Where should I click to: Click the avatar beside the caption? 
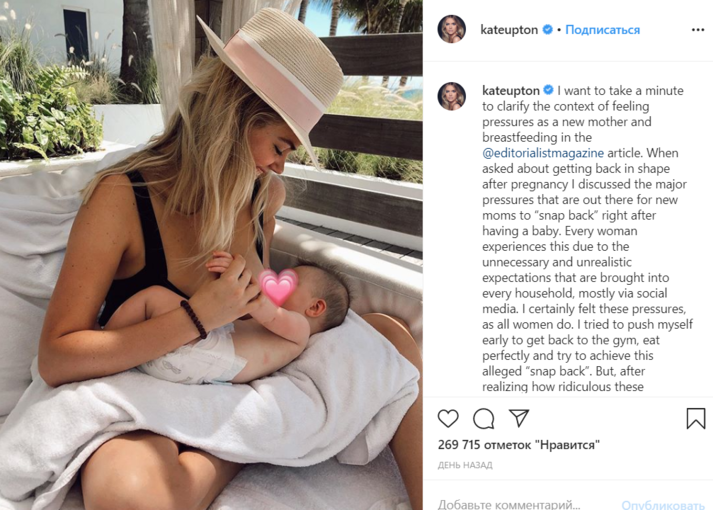coord(452,96)
